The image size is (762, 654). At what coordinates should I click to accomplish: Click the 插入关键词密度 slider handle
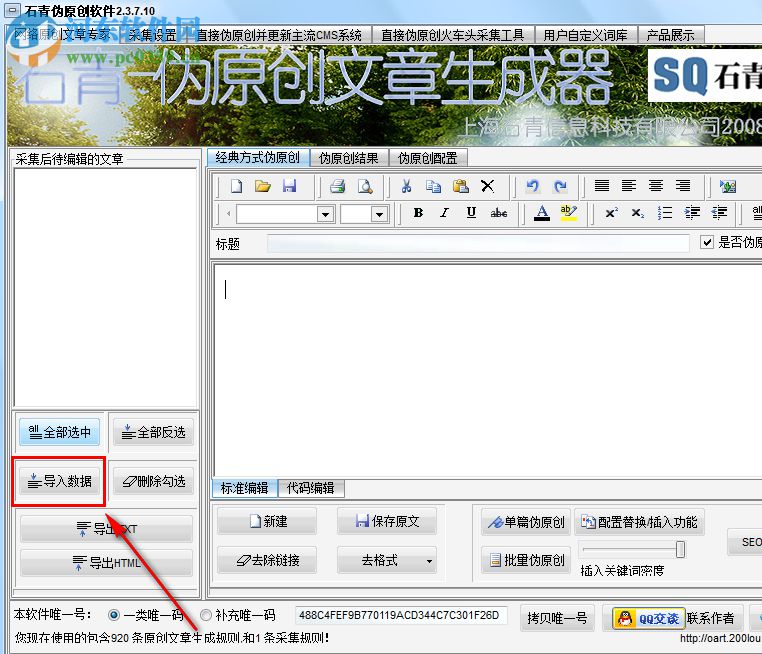(680, 550)
